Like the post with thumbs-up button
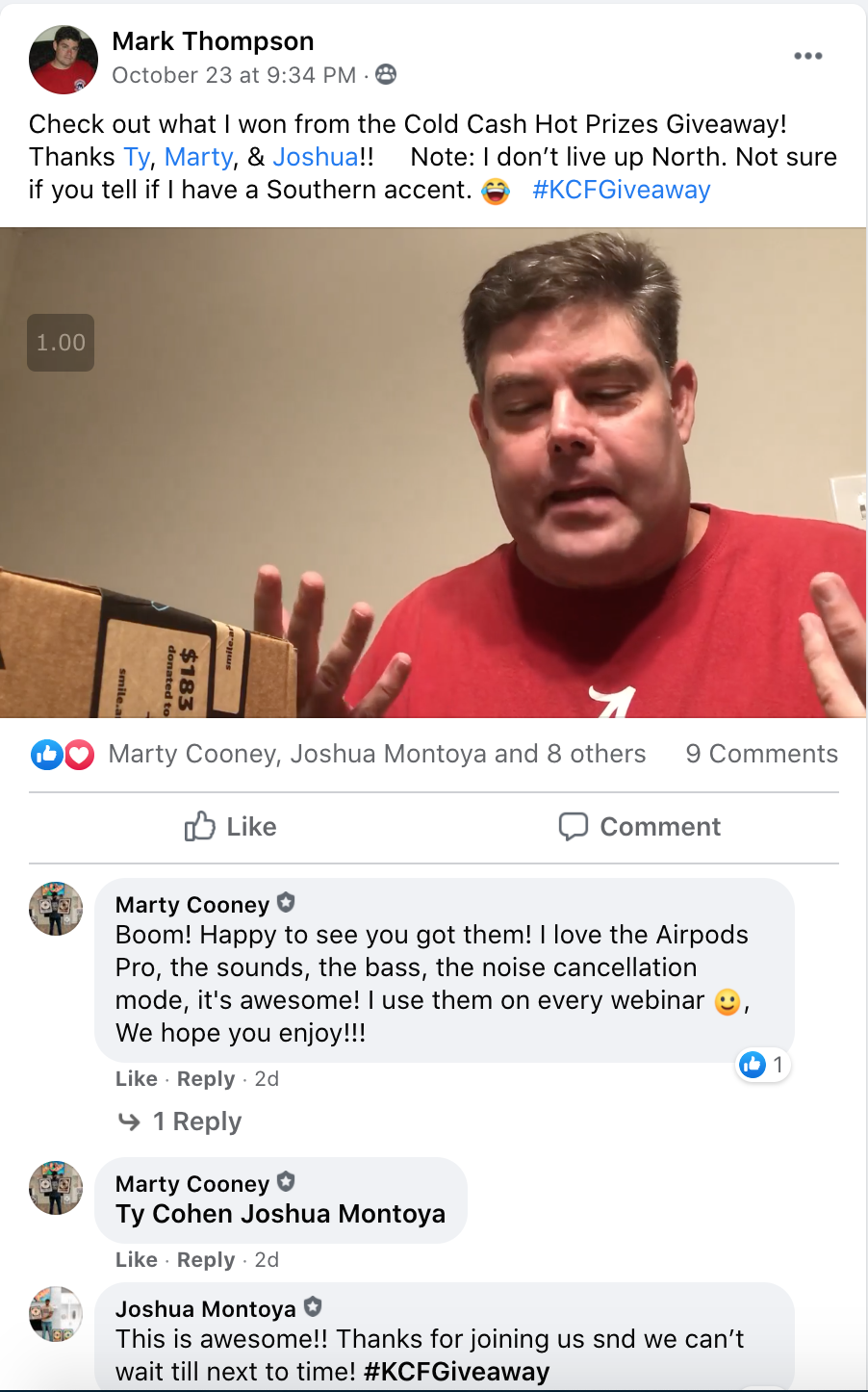 pyautogui.click(x=231, y=827)
